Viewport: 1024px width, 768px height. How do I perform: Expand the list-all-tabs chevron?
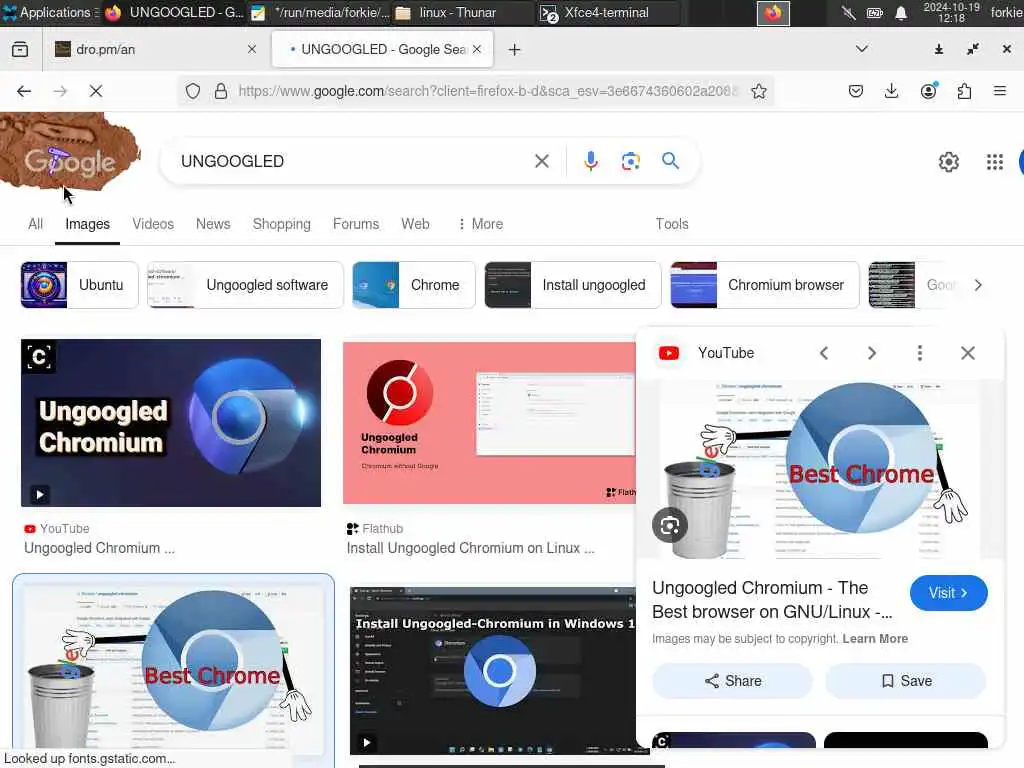point(861,49)
